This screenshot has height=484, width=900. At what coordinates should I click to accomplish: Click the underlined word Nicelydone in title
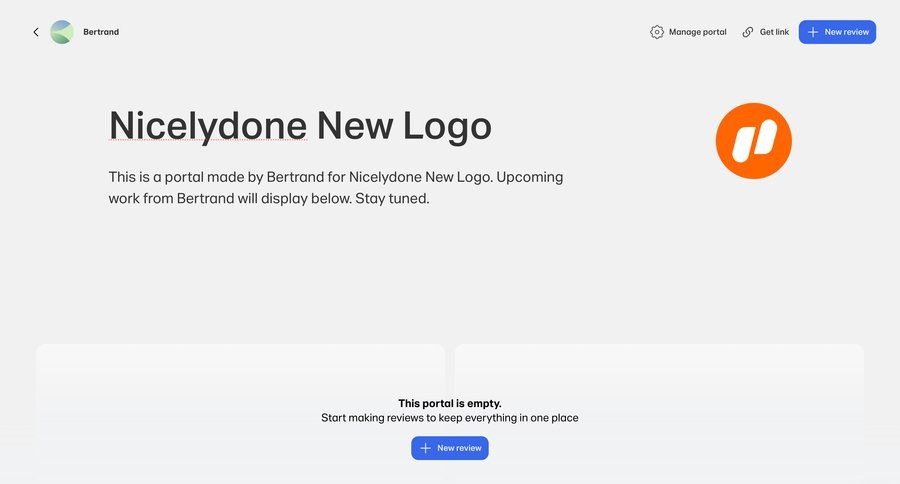207,126
